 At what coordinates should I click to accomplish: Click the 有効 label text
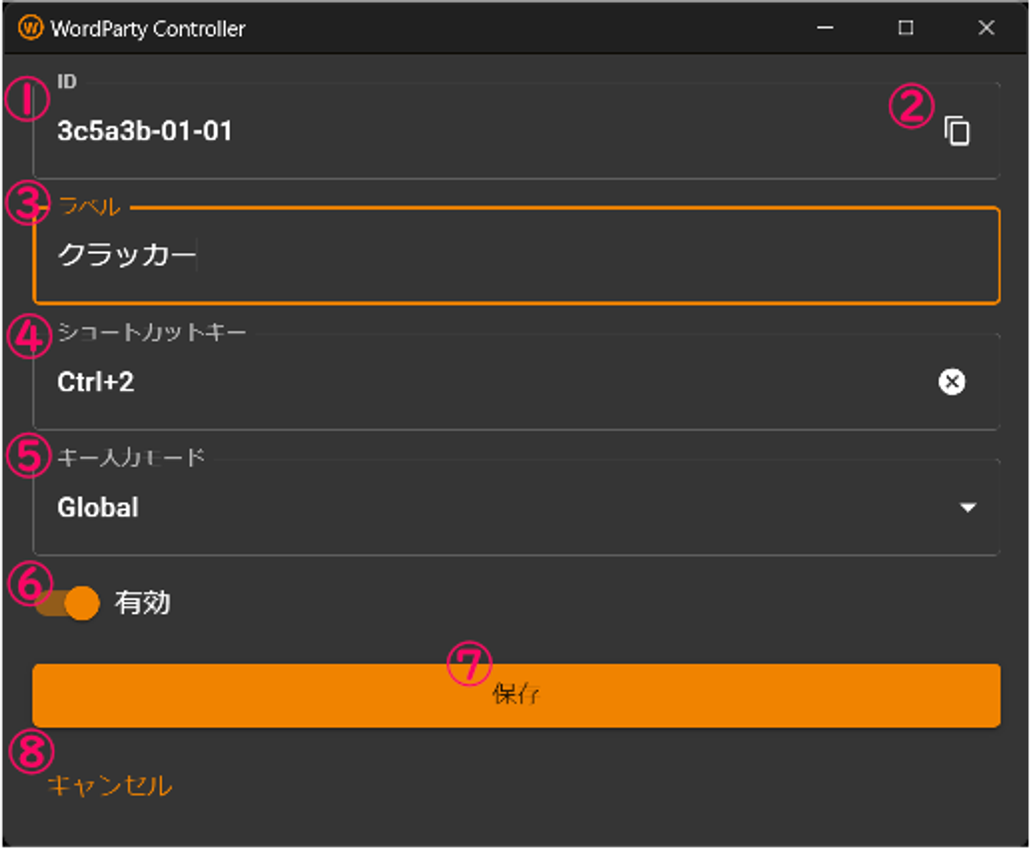[143, 603]
